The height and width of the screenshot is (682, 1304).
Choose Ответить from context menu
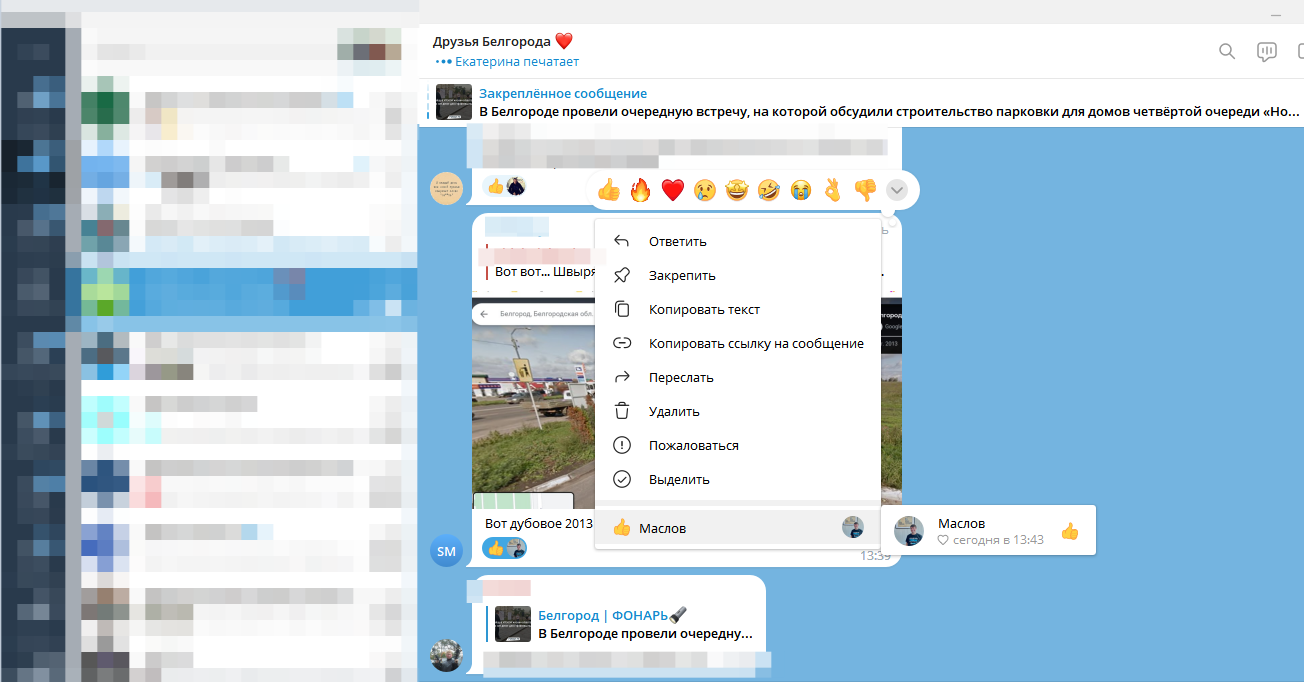[x=677, y=241]
